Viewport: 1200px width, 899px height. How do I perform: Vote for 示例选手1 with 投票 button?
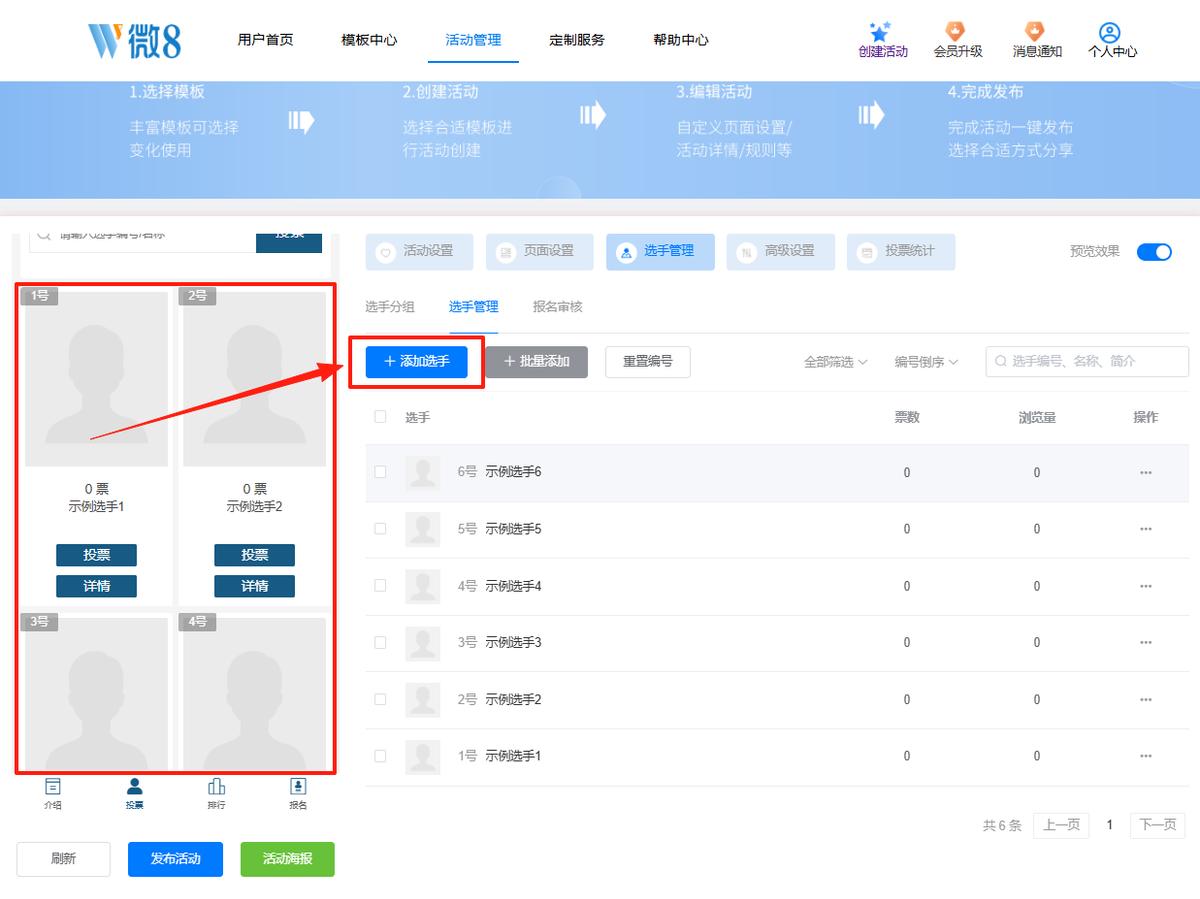(x=96, y=555)
